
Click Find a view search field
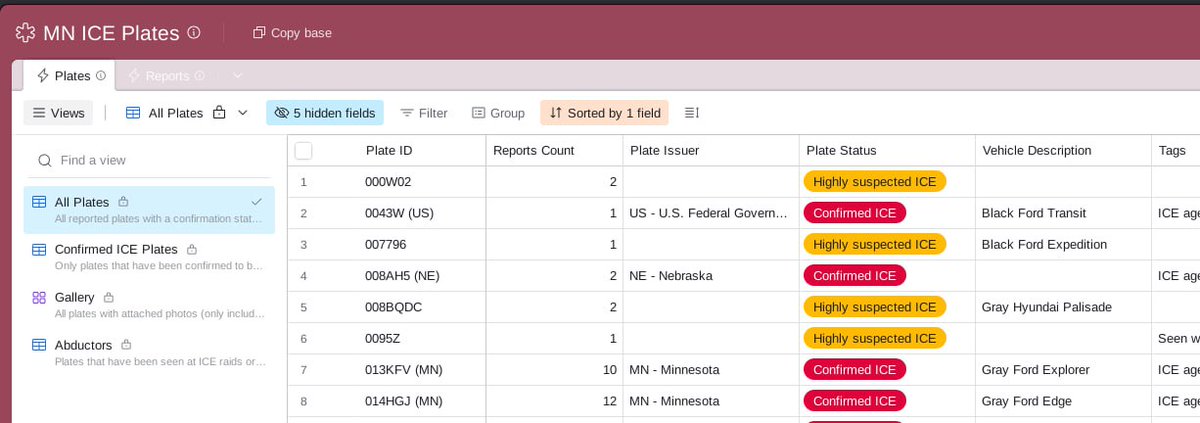click(150, 160)
